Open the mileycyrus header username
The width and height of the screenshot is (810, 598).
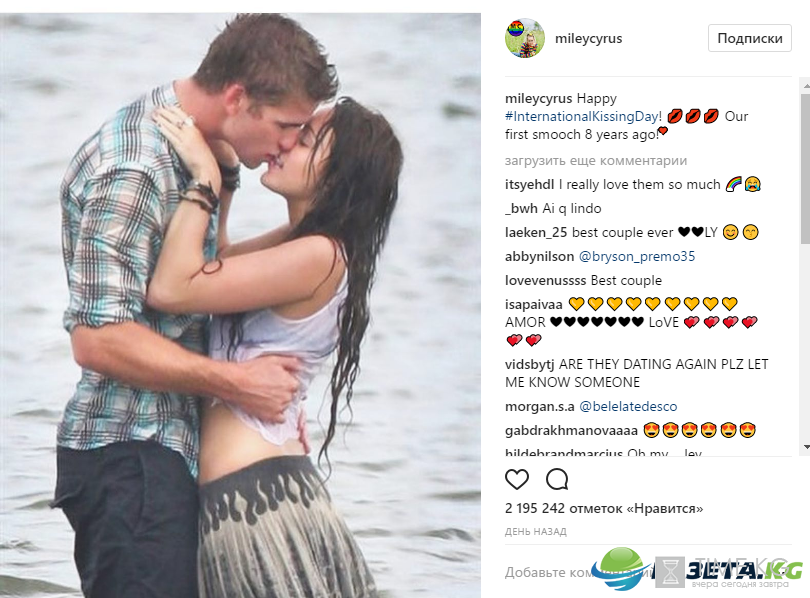588,39
